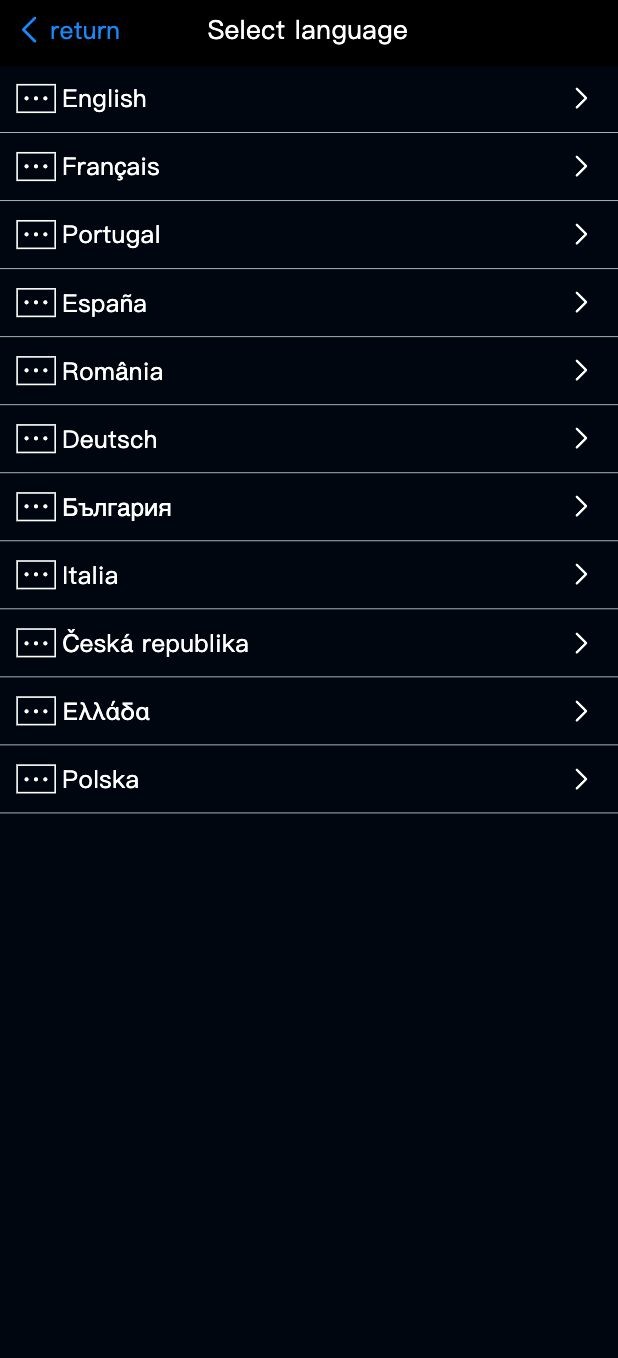618x1358 pixels.
Task: Pick Italia in the language list
Action: [x=90, y=575]
